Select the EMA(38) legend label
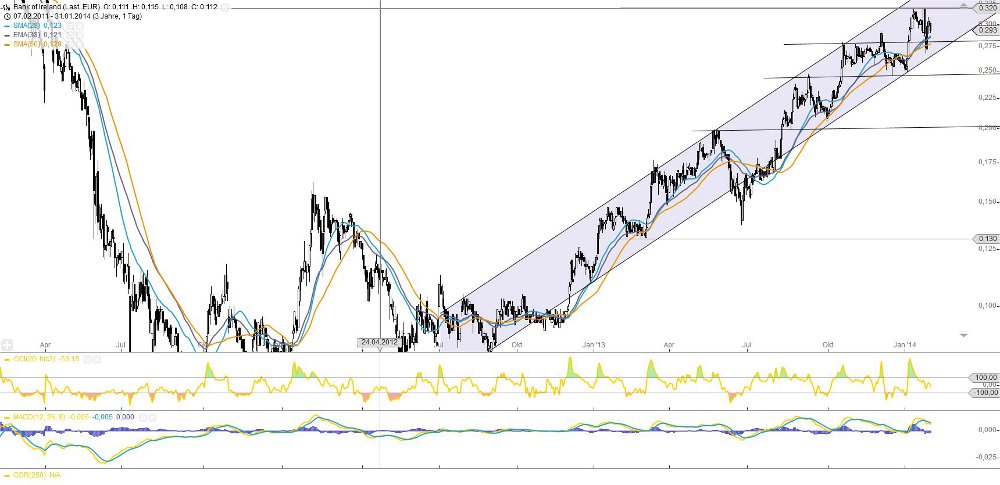The image size is (1000, 485). (x=26, y=34)
